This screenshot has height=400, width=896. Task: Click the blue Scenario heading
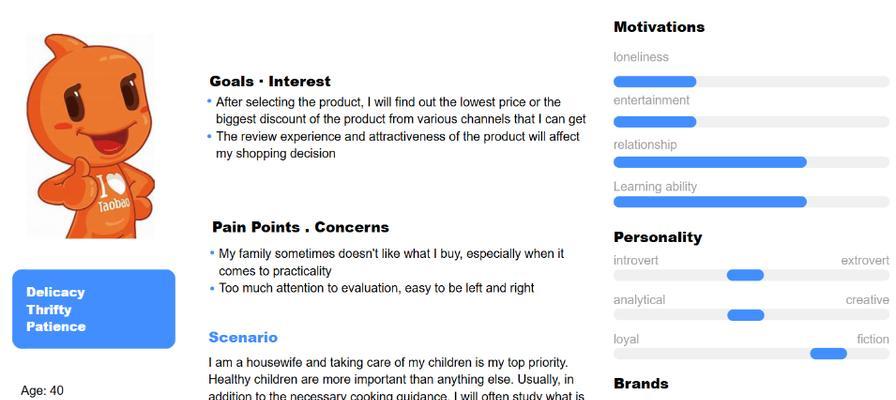(243, 337)
